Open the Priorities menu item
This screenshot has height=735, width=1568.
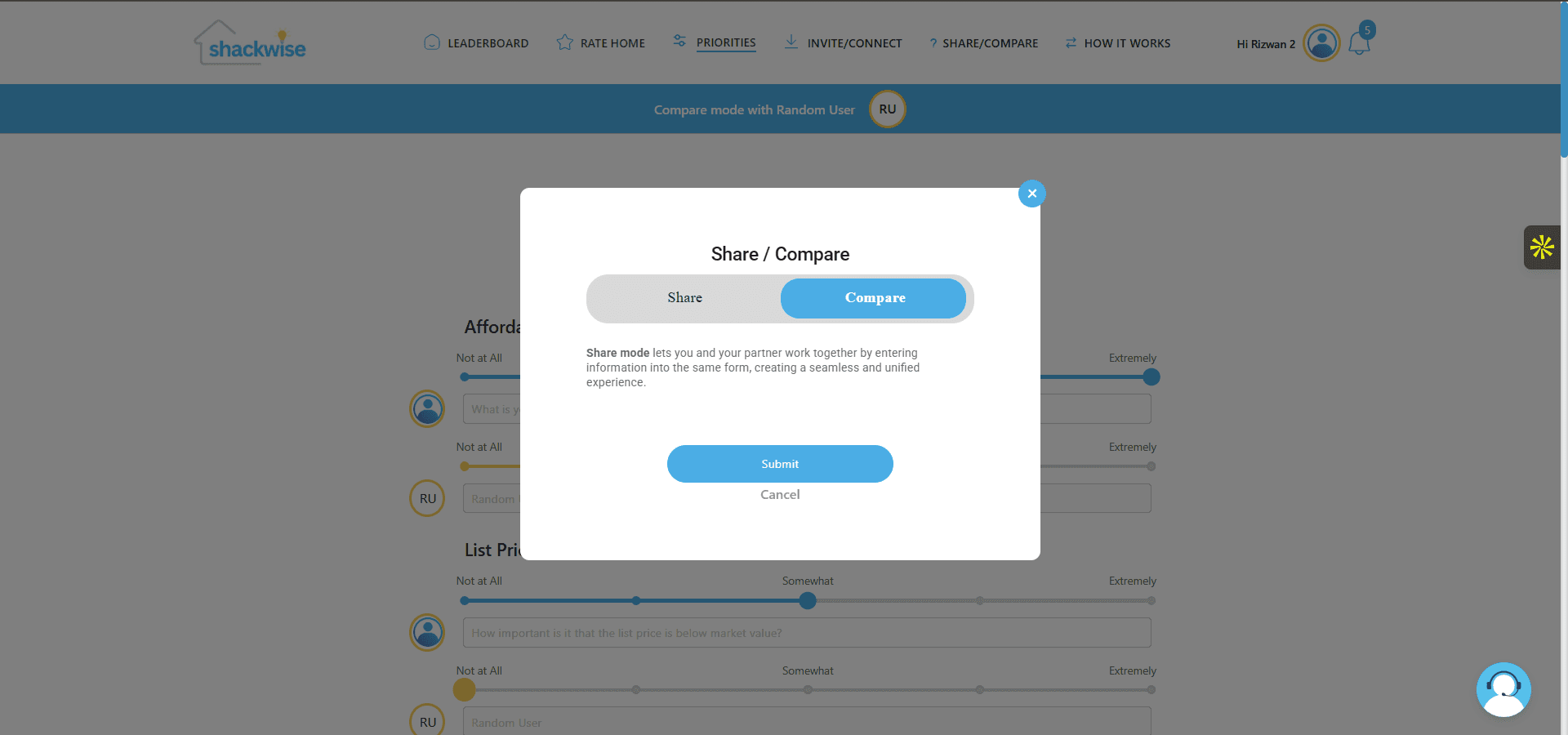(726, 42)
